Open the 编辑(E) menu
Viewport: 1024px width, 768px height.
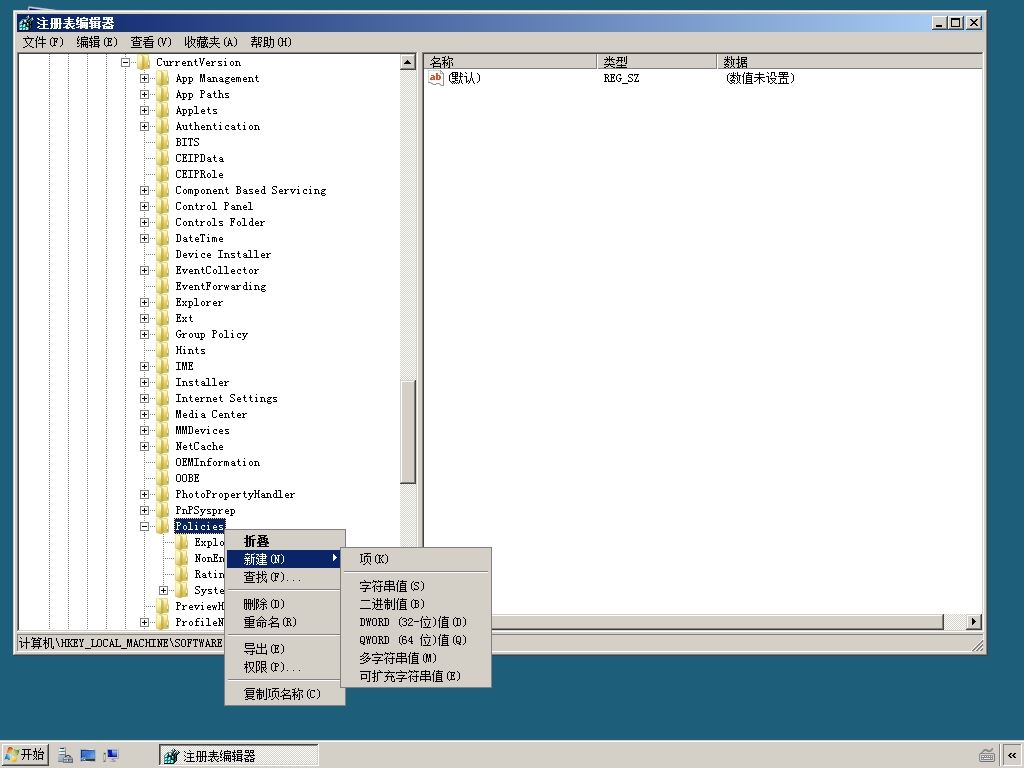[x=97, y=42]
